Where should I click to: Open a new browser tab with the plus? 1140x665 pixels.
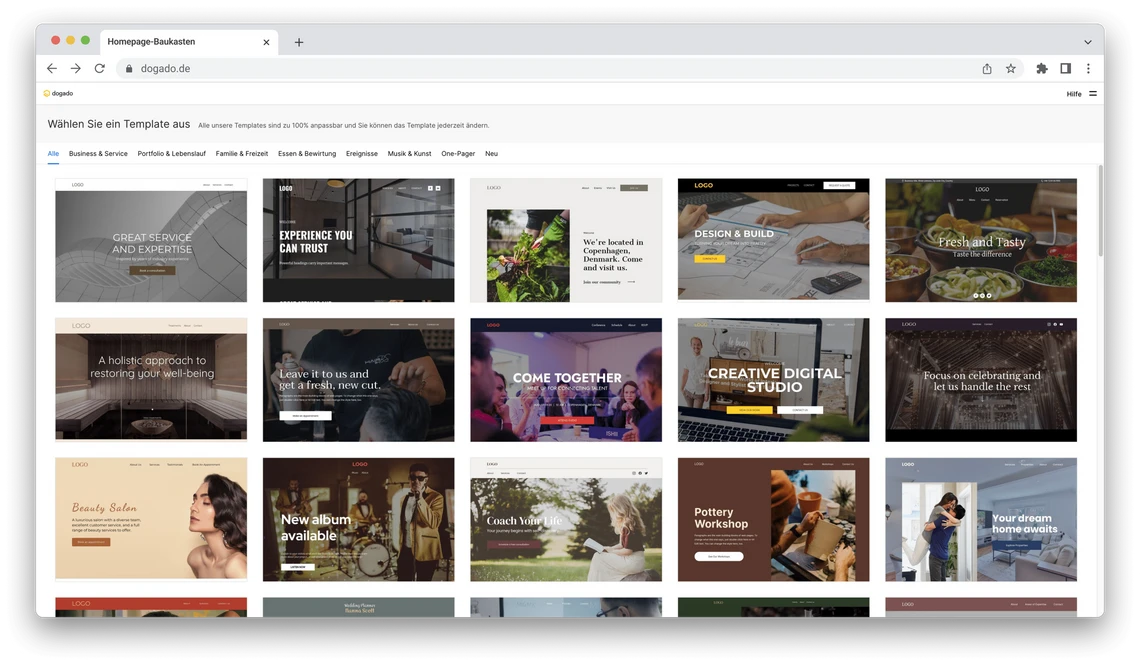[298, 41]
